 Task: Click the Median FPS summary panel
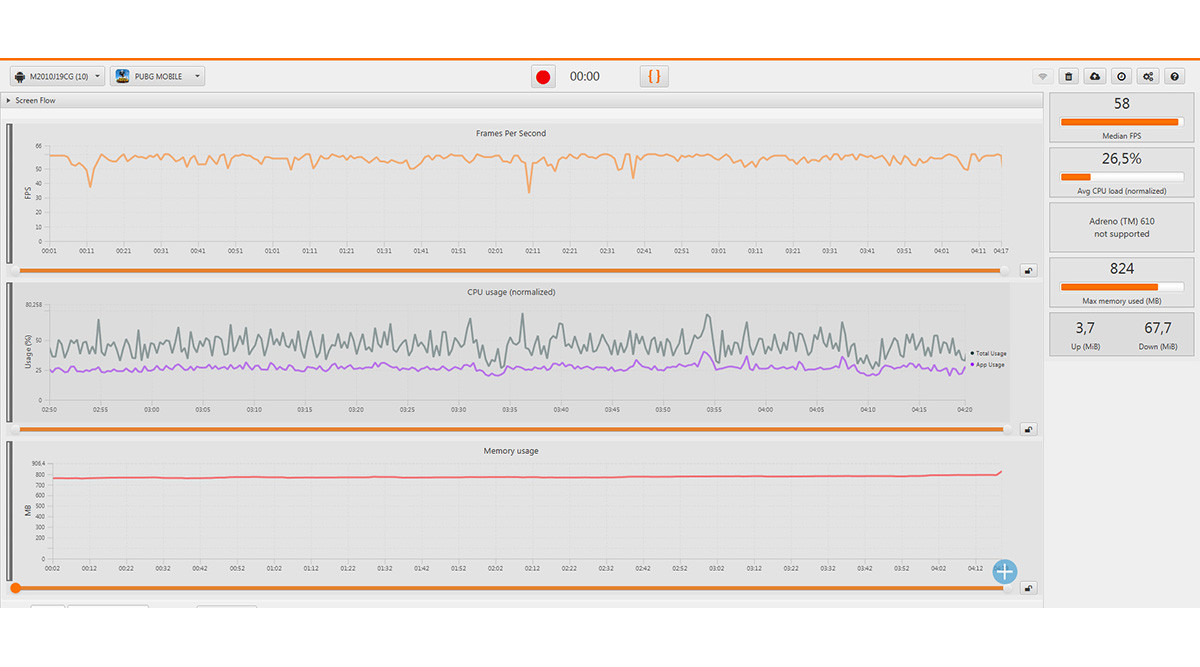point(1121,118)
